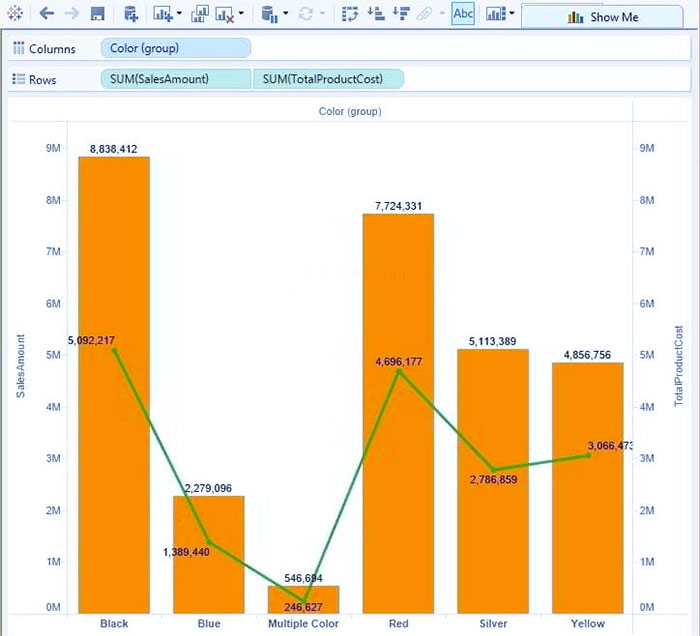Click the Redo forward arrow
Screen dimensions: 700x636
[71, 14]
